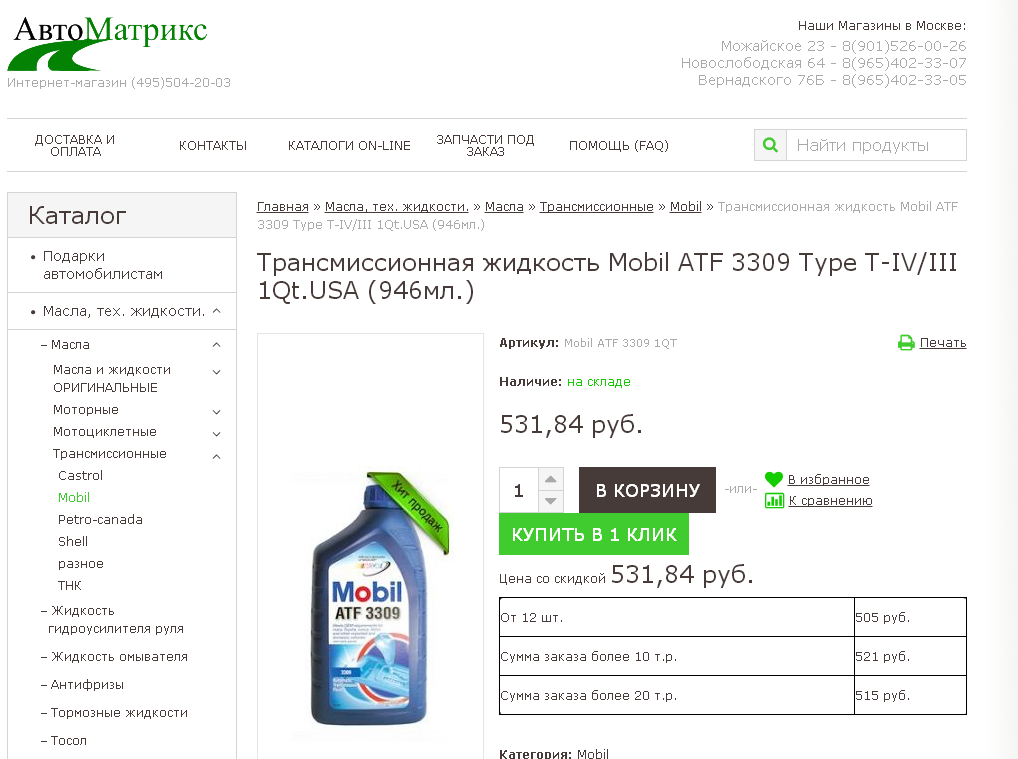Collapse the Трансмиссионные subcategory chevron
1018x759 pixels.
coord(217,455)
